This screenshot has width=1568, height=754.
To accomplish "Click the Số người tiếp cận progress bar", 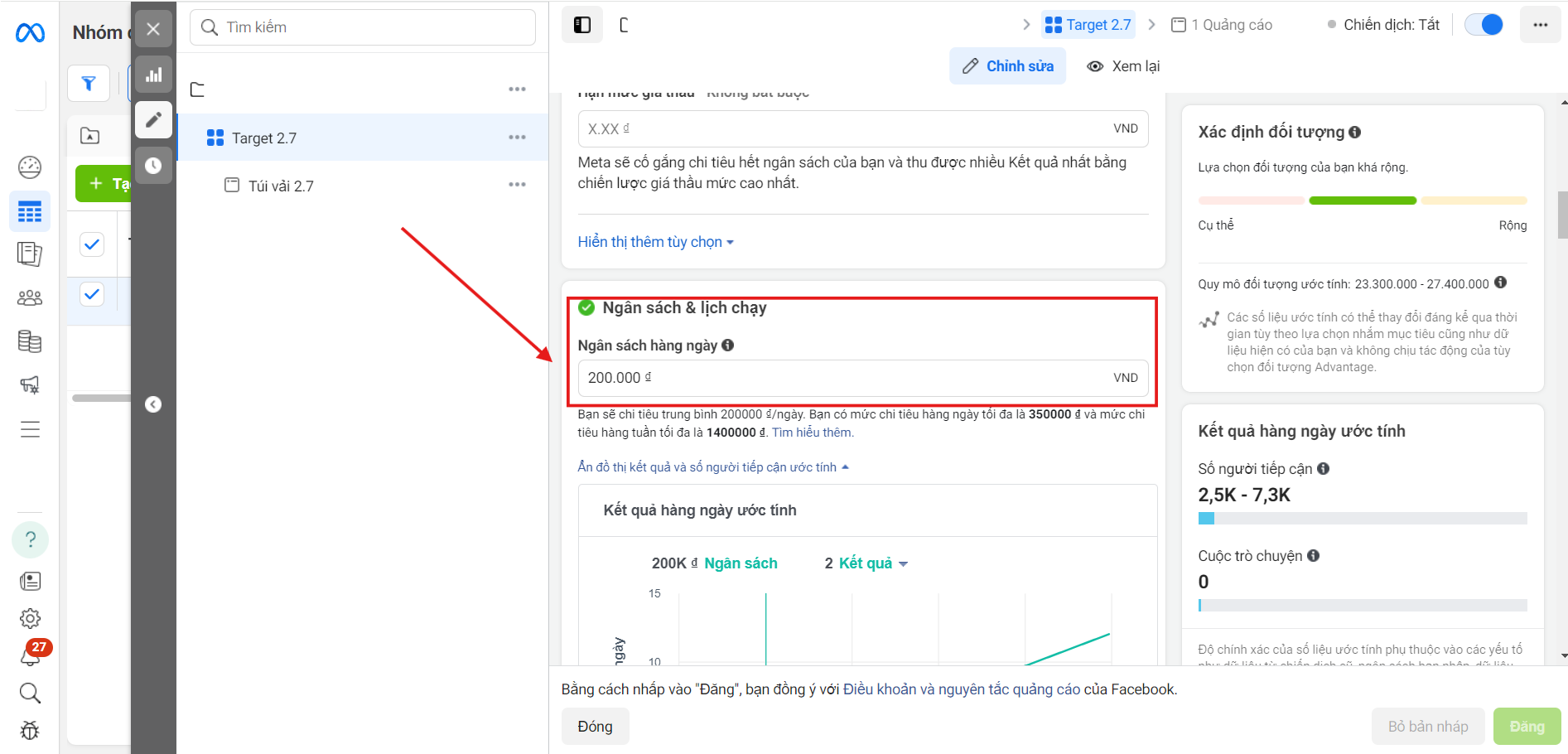I will [x=1362, y=519].
